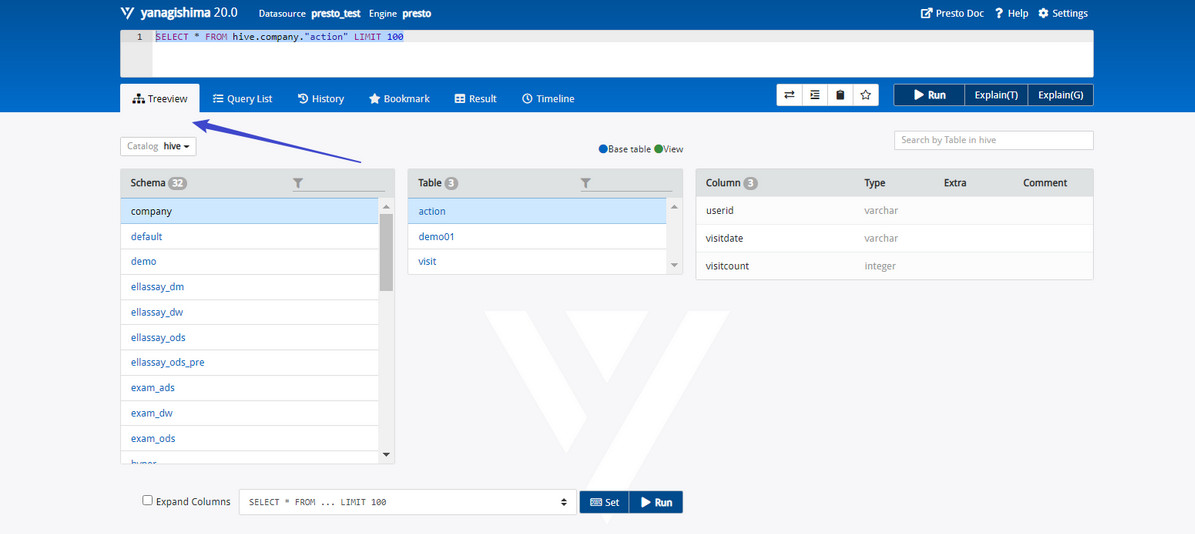Image resolution: width=1195 pixels, height=534 pixels.
Task: Select the exam_dw schema
Action: click(249, 414)
